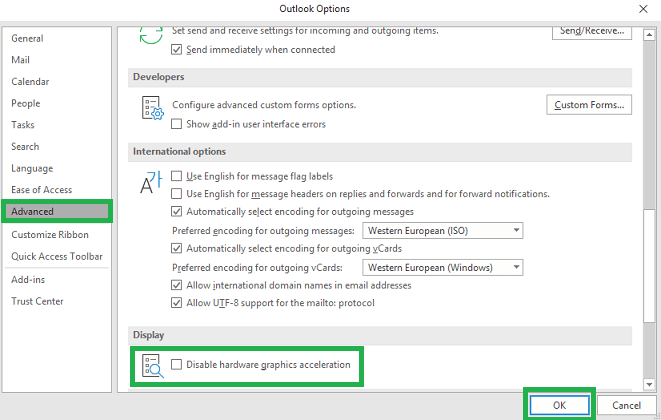
Task: Go to Search options
Action: [57, 147]
